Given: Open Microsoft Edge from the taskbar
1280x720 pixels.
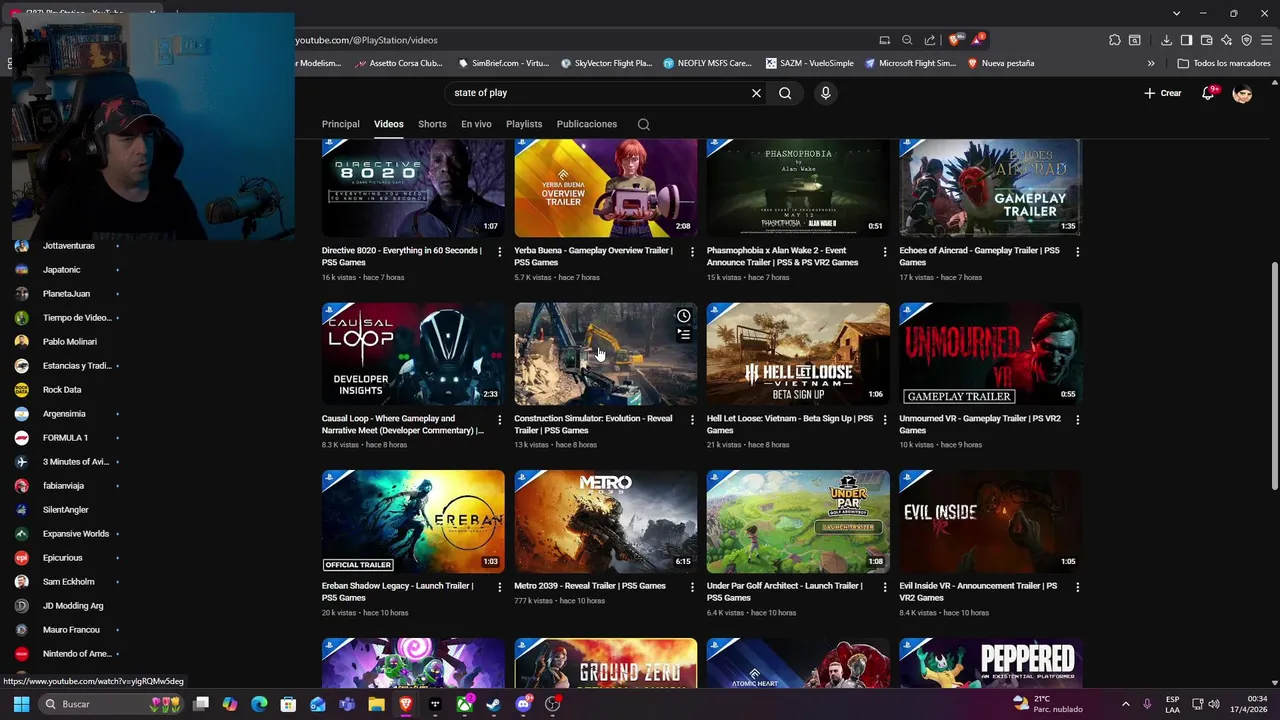Looking at the screenshot, I should pos(259,704).
